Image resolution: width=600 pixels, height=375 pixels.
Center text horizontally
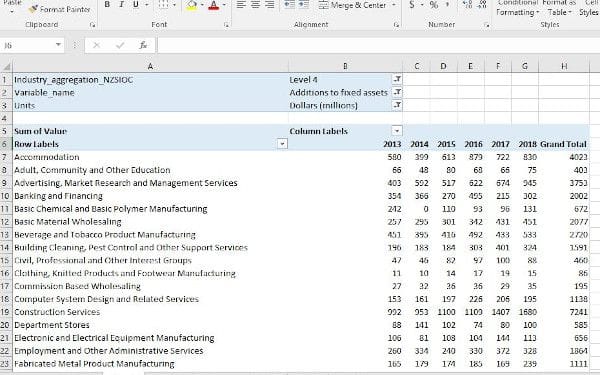point(255,5)
